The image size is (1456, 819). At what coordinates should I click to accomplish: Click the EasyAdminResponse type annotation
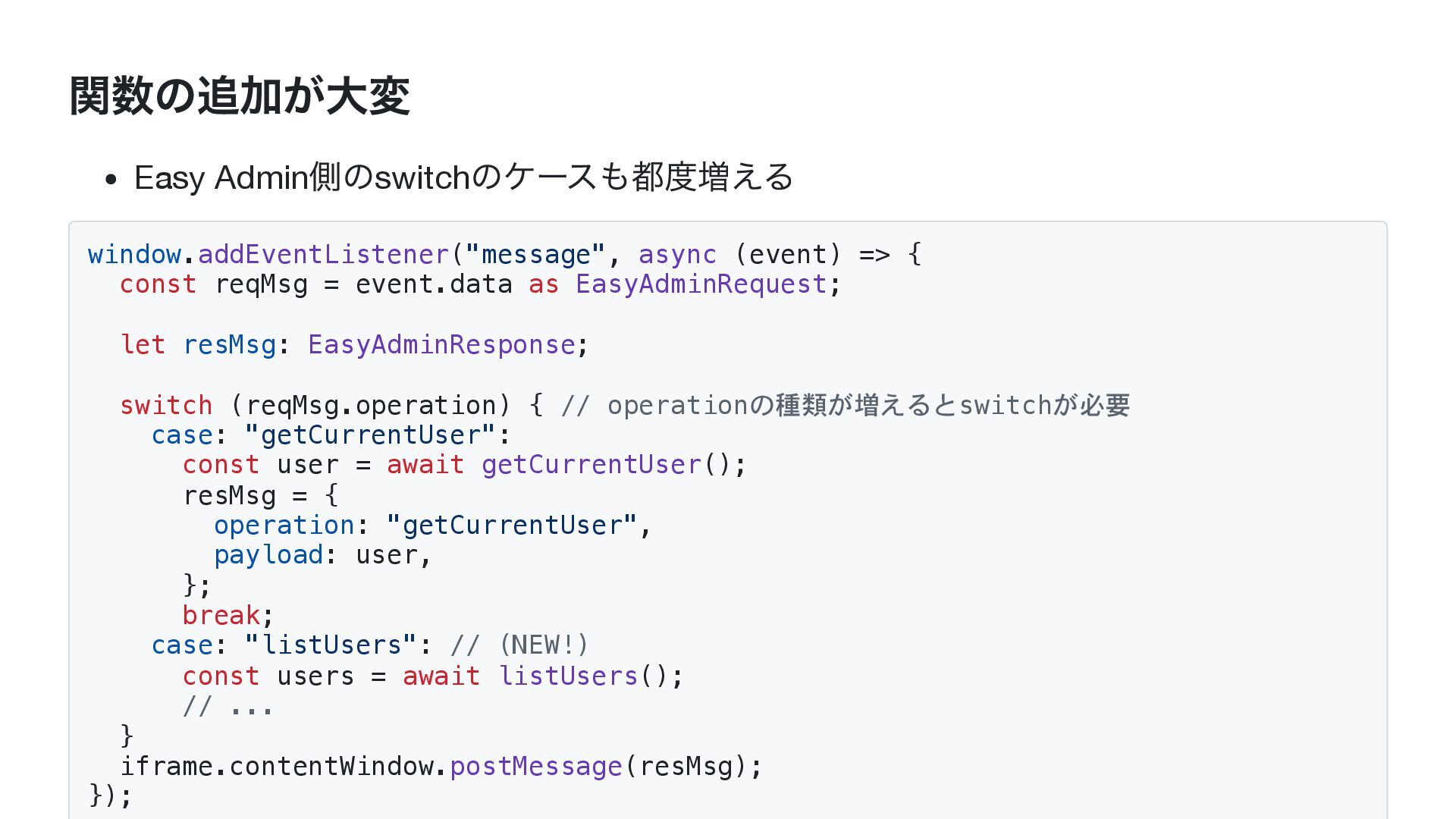click(441, 345)
